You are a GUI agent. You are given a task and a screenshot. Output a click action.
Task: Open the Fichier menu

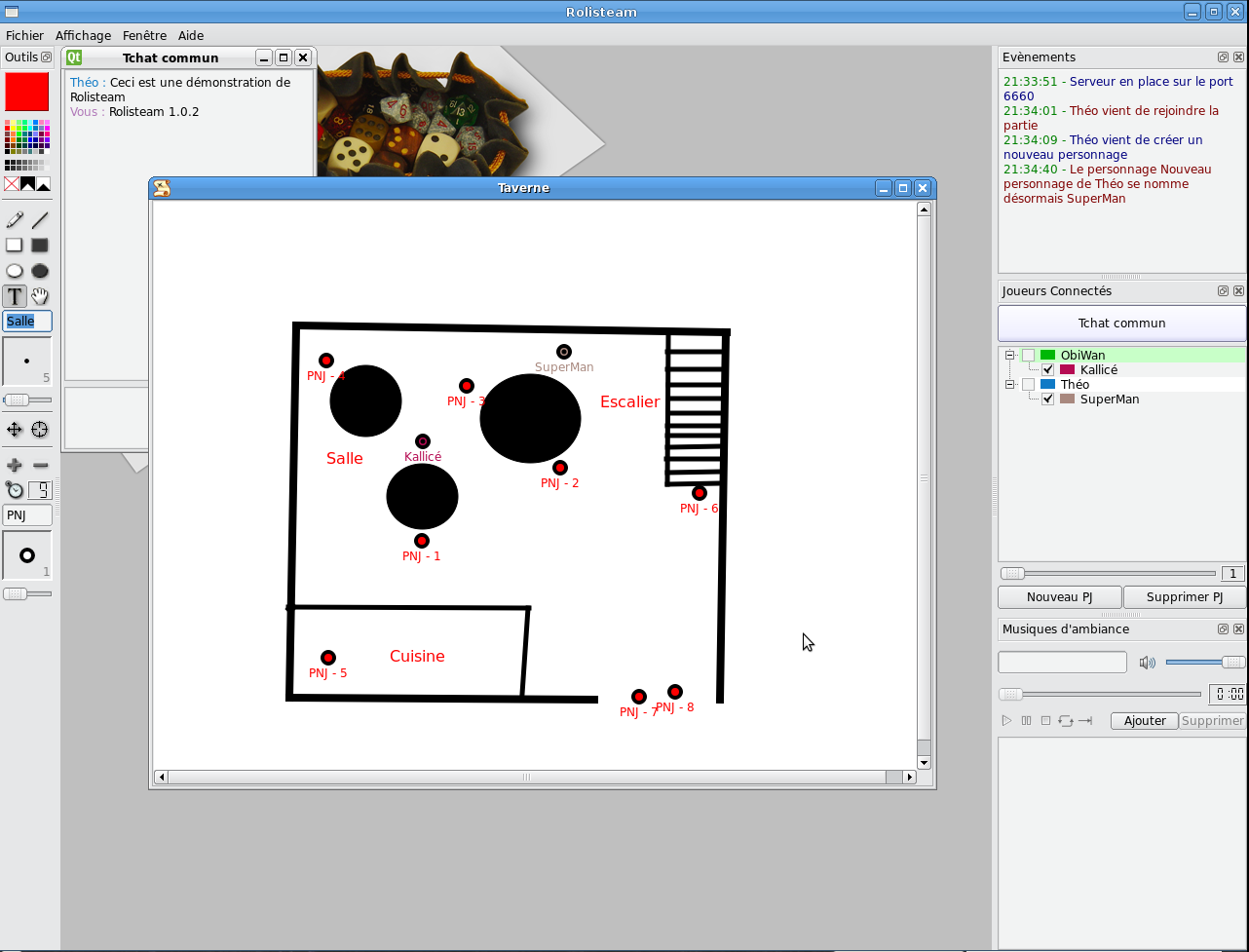(x=24, y=35)
